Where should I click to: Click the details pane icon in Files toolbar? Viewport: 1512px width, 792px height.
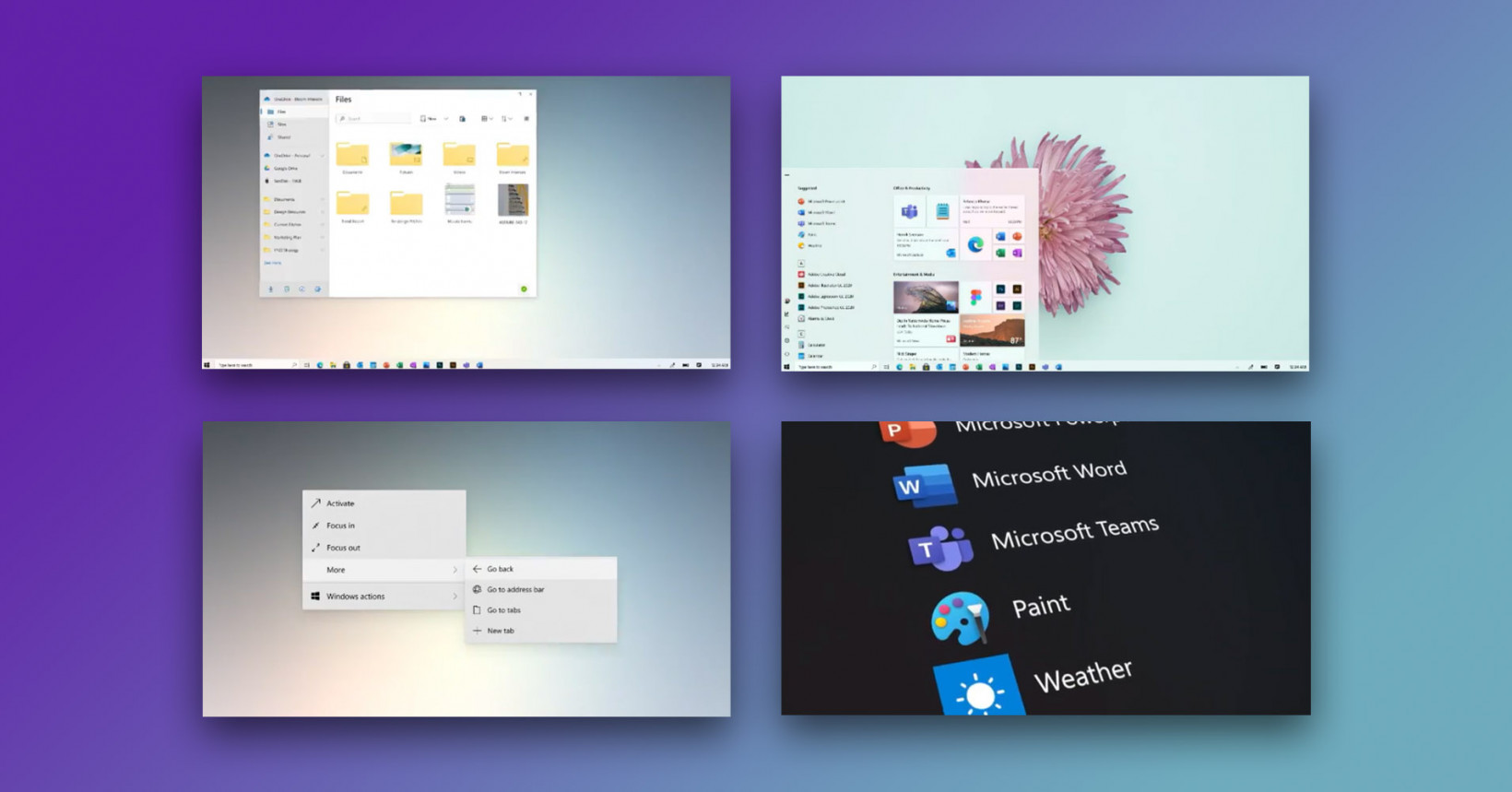pyautogui.click(x=526, y=119)
